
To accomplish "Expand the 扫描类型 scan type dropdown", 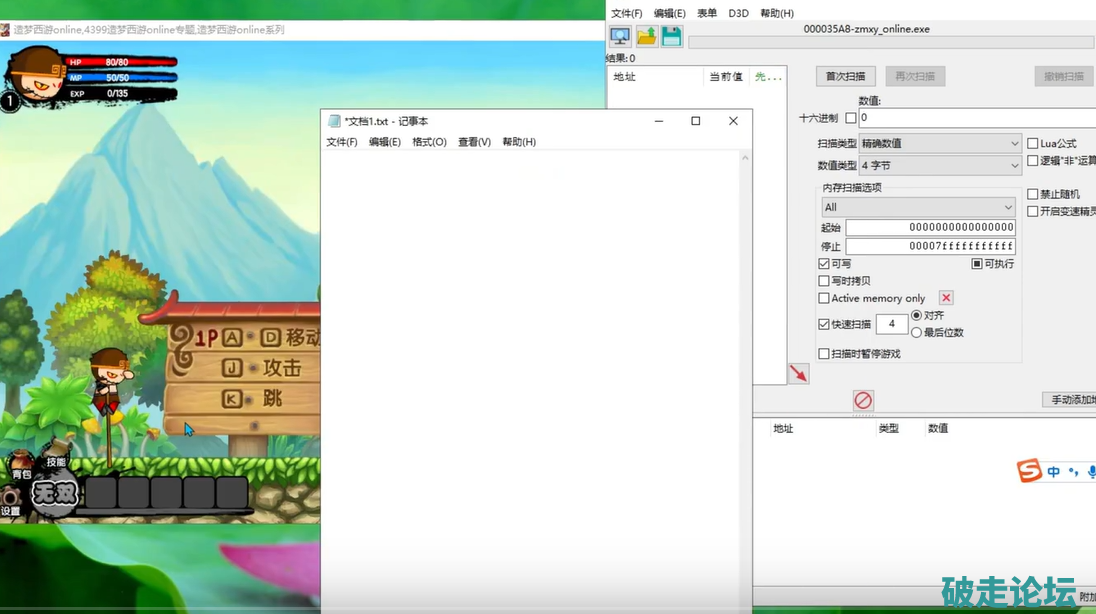I will tap(940, 144).
